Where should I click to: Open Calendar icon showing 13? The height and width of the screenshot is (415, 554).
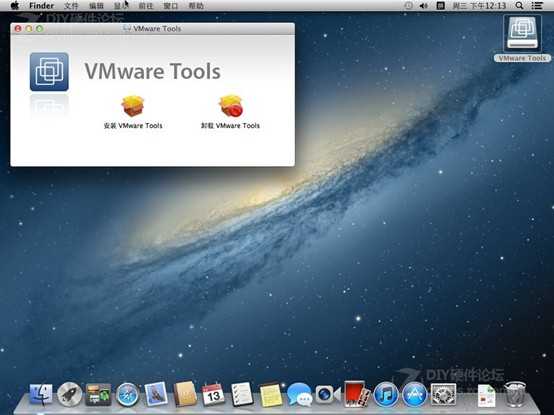(x=213, y=395)
